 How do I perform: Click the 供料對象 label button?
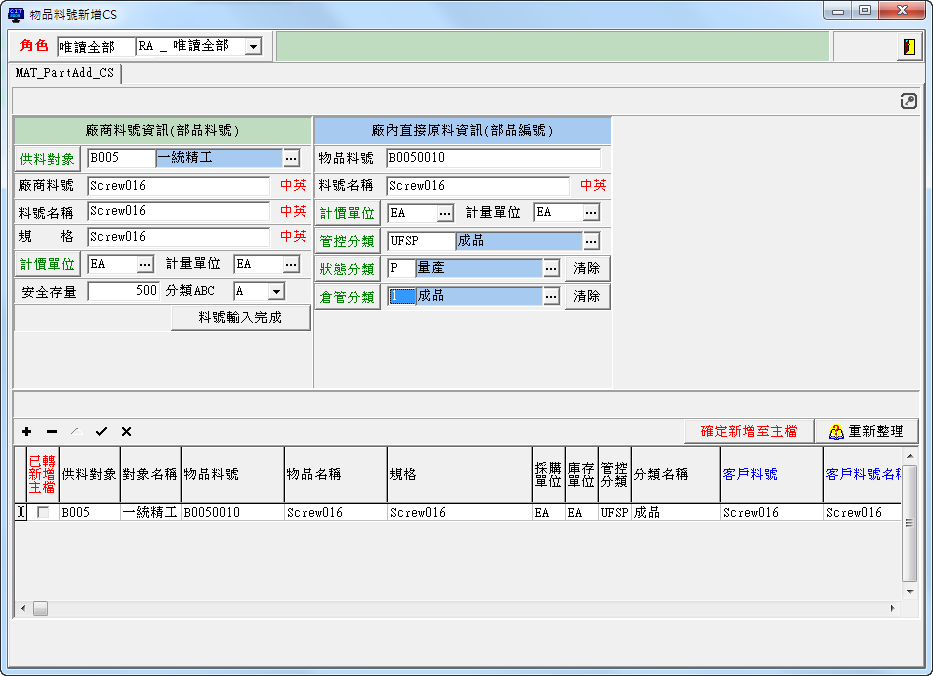point(47,159)
